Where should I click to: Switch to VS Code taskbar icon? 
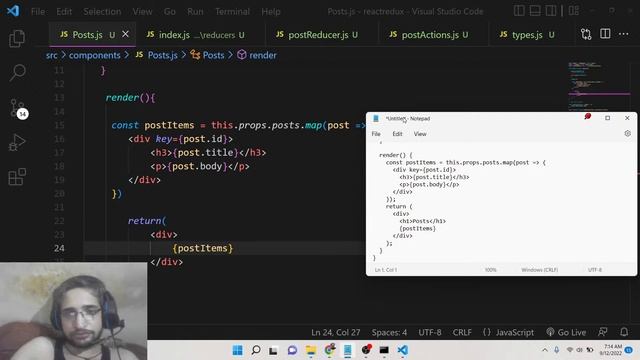402,350
